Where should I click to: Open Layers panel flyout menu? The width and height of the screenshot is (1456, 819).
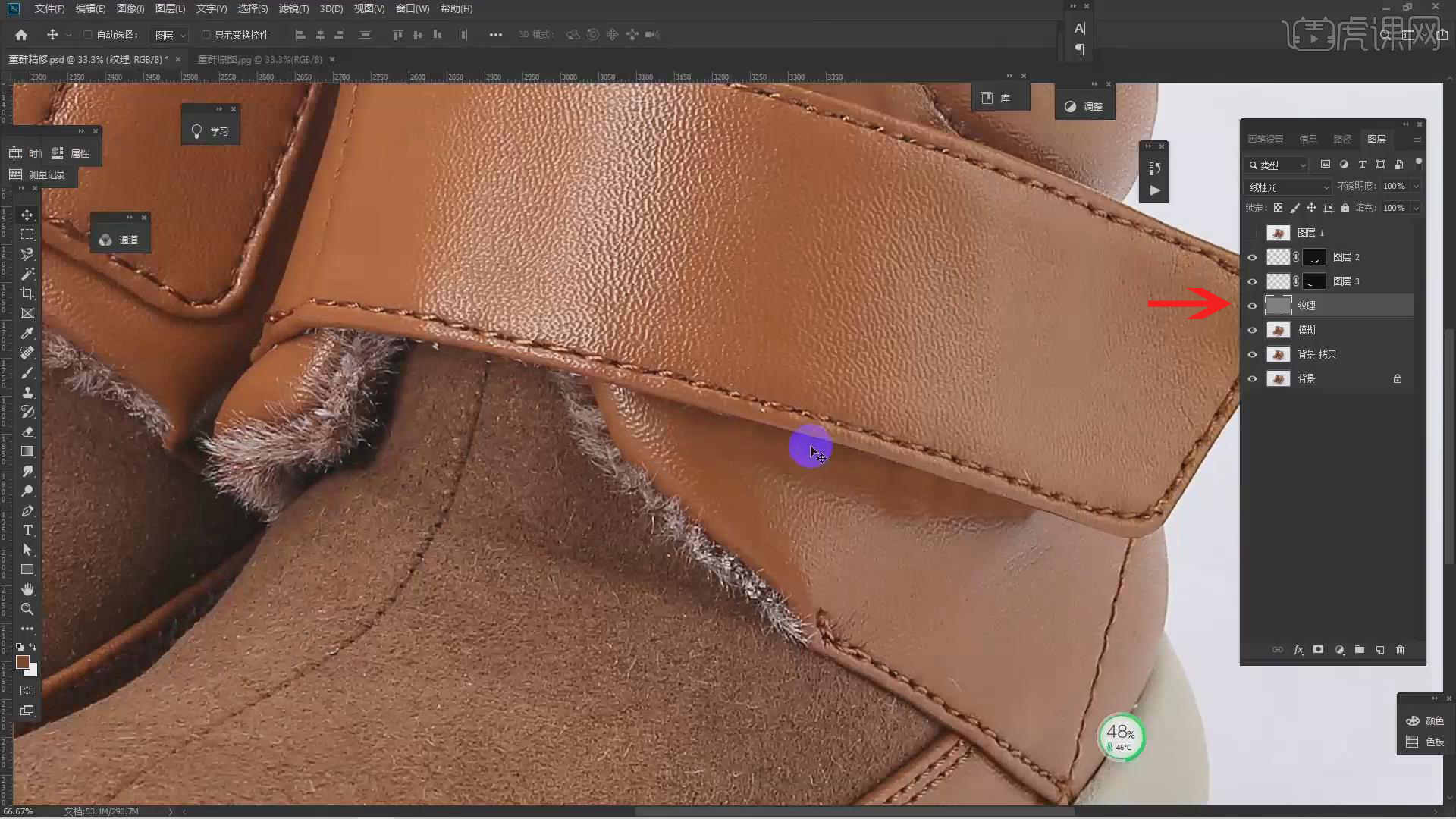coord(1417,139)
